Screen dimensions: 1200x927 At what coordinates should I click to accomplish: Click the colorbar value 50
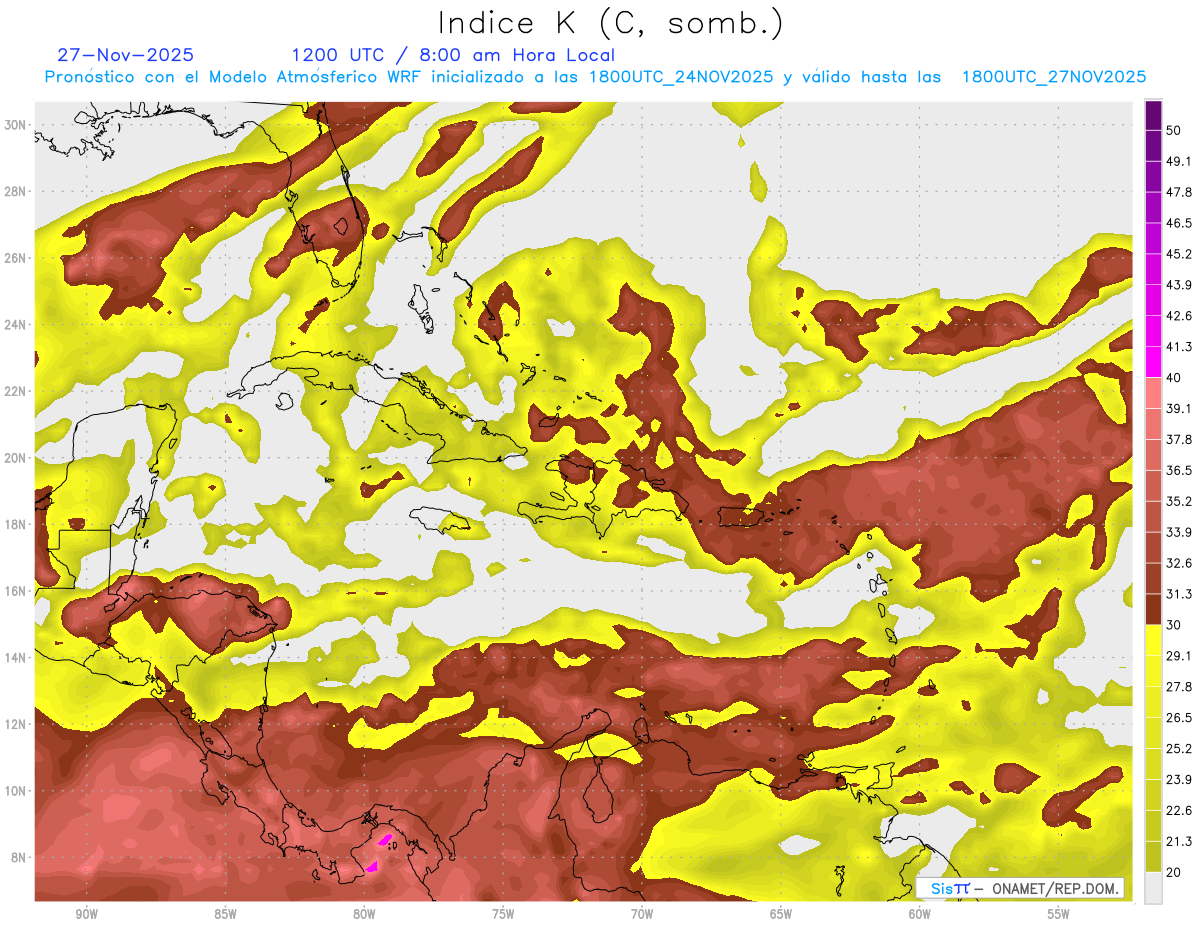point(1175,130)
